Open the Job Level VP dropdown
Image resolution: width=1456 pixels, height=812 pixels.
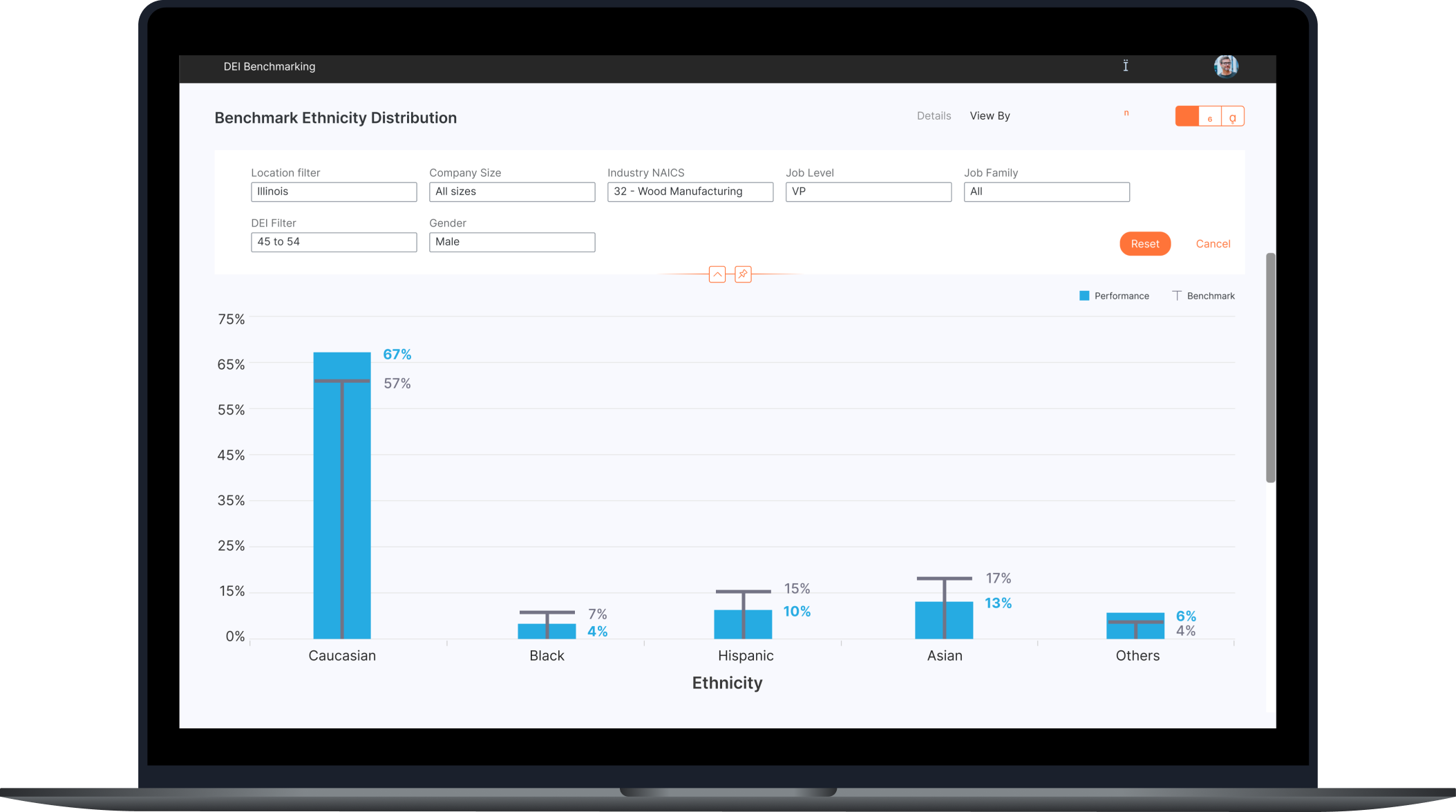[869, 191]
